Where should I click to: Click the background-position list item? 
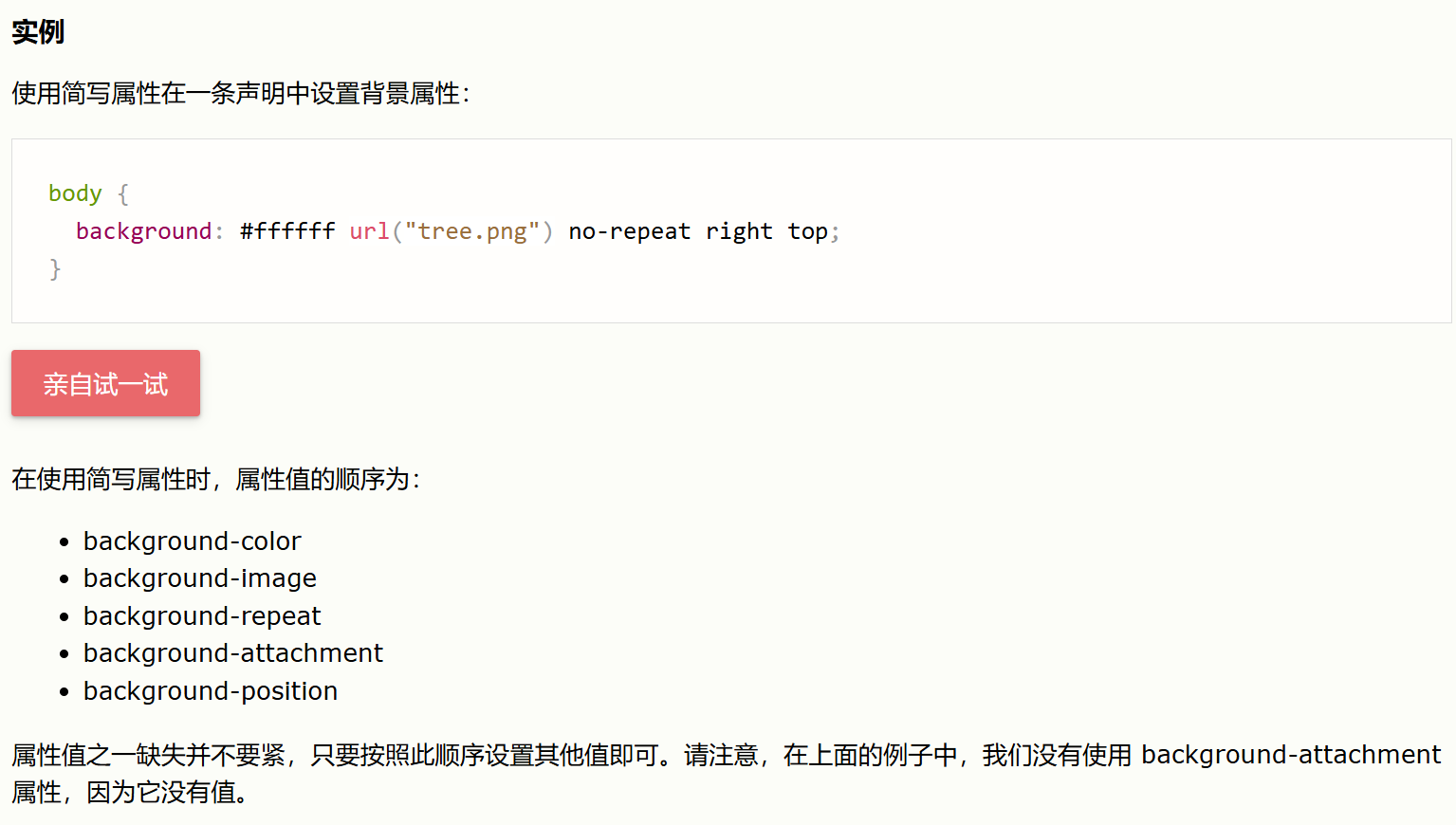[211, 691]
